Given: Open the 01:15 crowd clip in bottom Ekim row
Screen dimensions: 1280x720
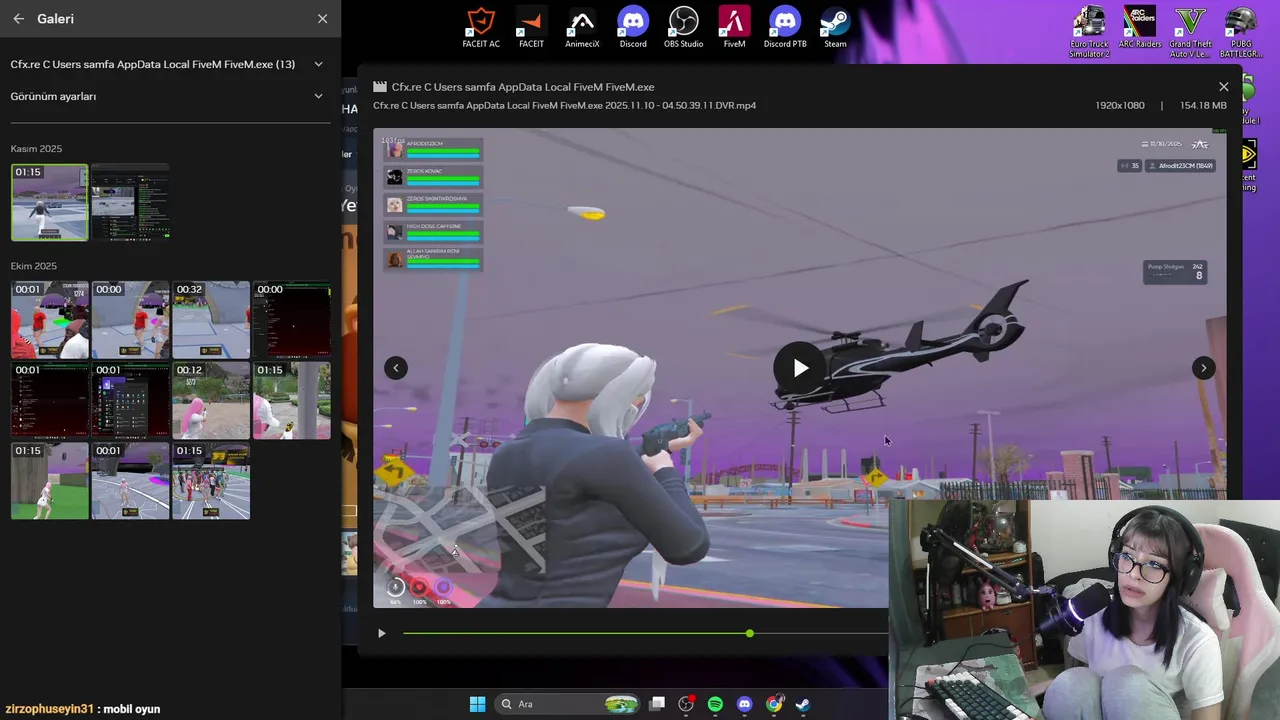Looking at the screenshot, I should [211, 481].
